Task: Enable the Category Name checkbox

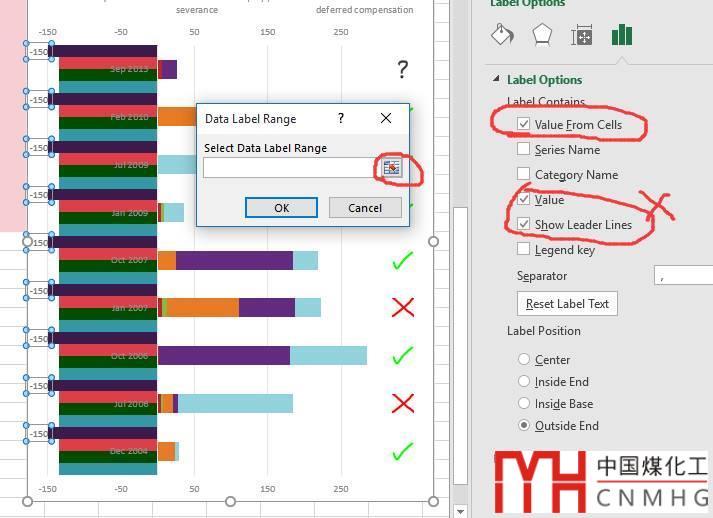Action: (523, 174)
